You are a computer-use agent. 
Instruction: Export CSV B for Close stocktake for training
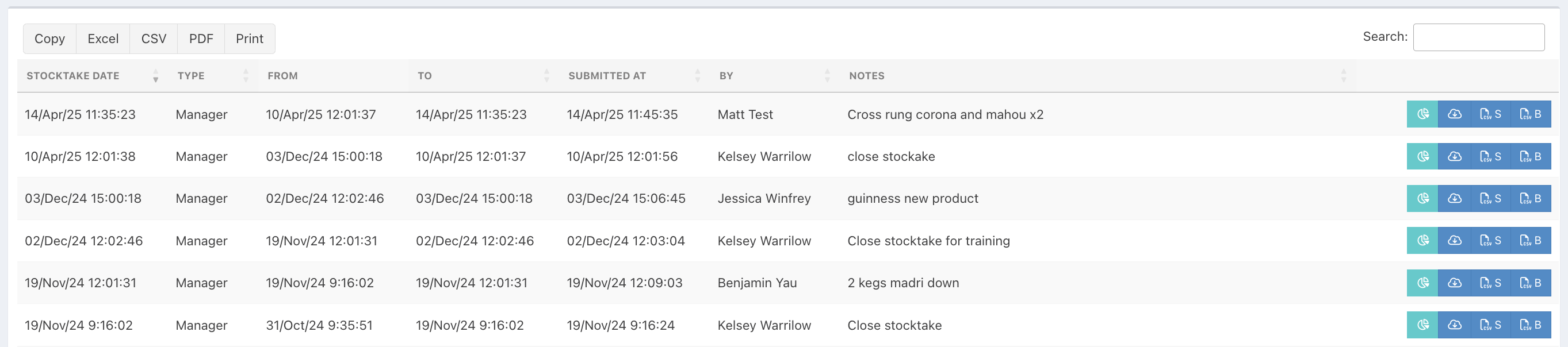pyautogui.click(x=1531, y=241)
